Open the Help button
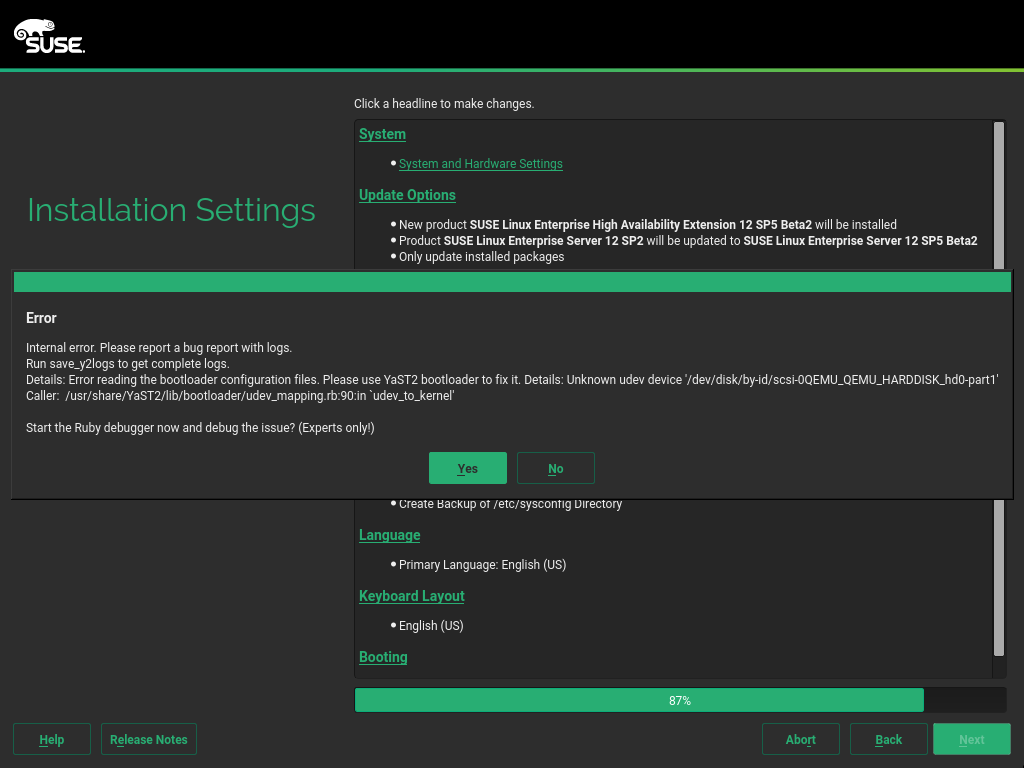This screenshot has width=1024, height=768. (52, 739)
